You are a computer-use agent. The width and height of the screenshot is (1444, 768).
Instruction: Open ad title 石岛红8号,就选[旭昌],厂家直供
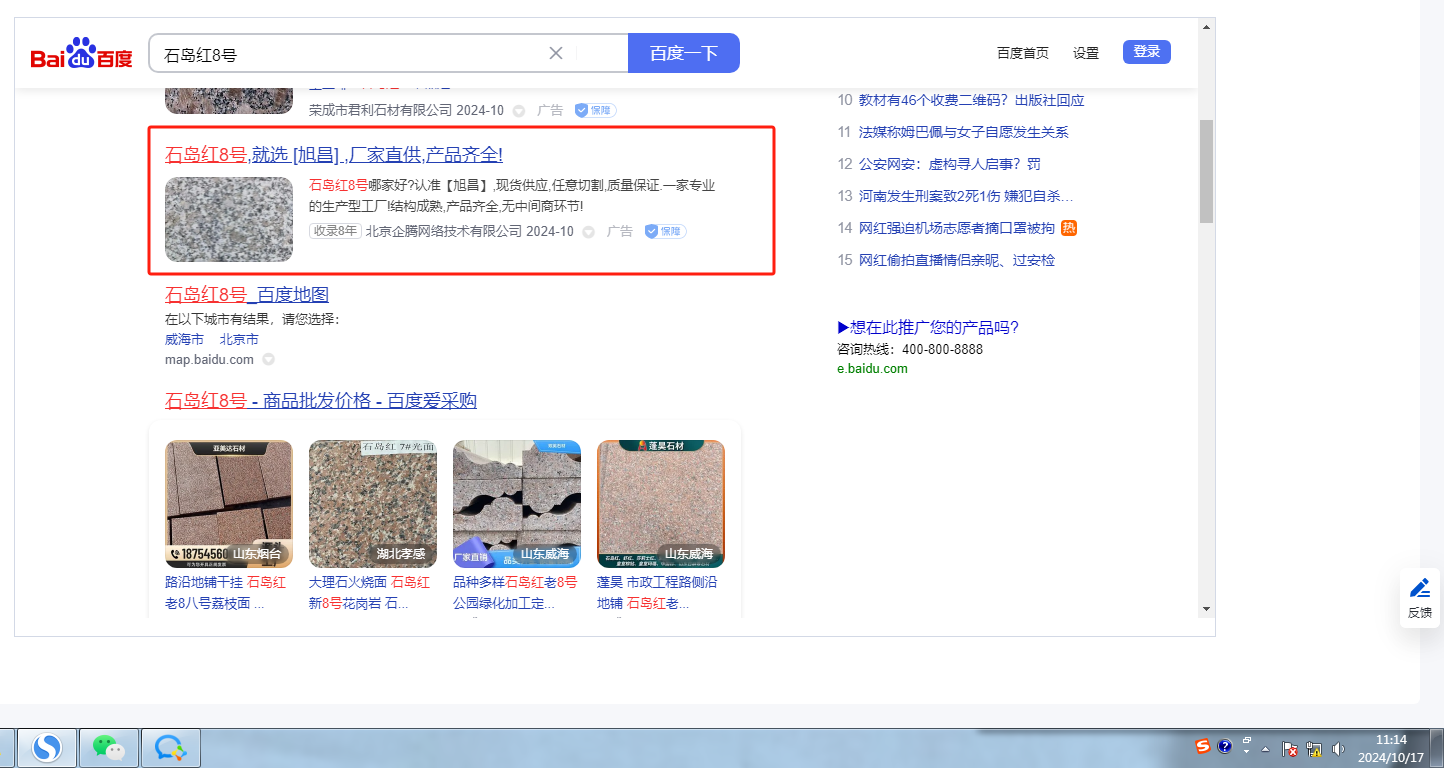point(334,155)
